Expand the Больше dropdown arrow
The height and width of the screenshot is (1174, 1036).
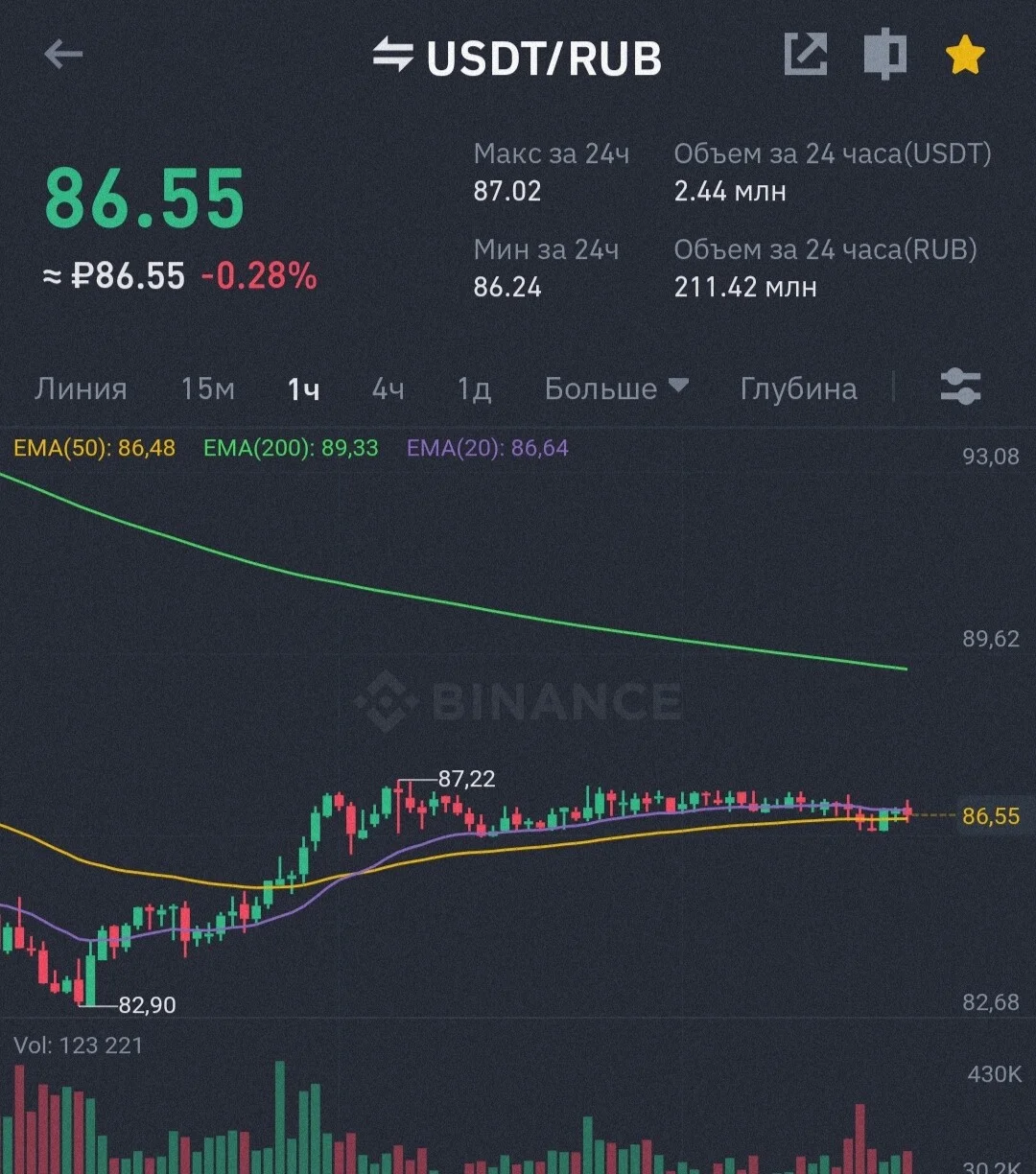[x=678, y=386]
